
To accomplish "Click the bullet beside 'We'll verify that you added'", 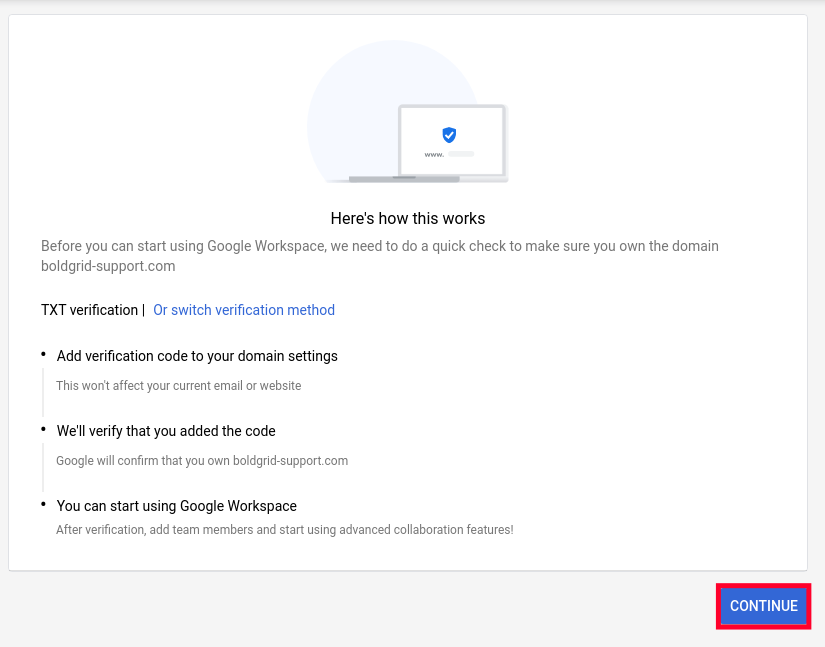I will click(x=44, y=429).
